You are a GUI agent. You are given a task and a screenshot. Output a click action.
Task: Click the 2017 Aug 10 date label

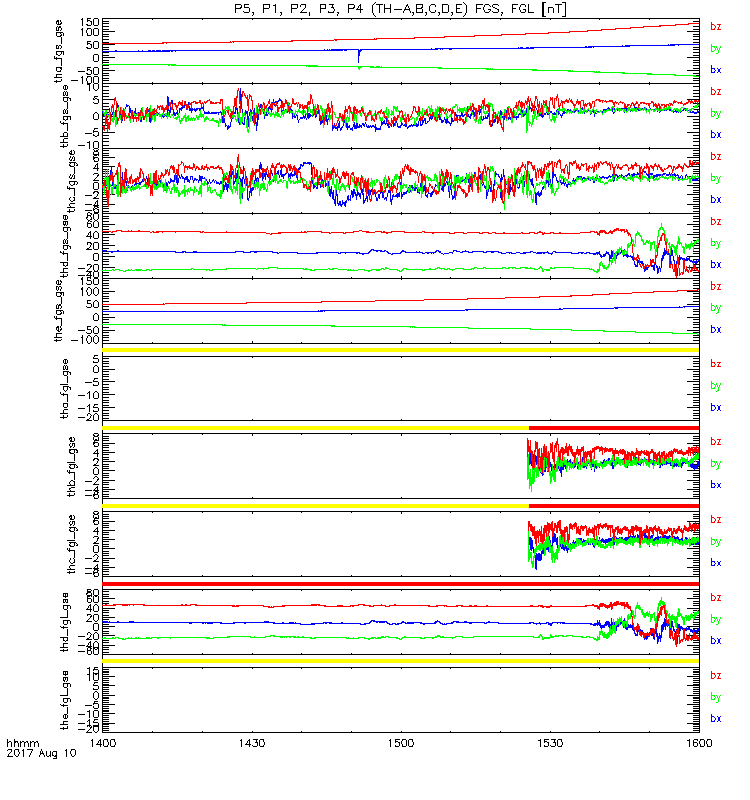coord(41,754)
